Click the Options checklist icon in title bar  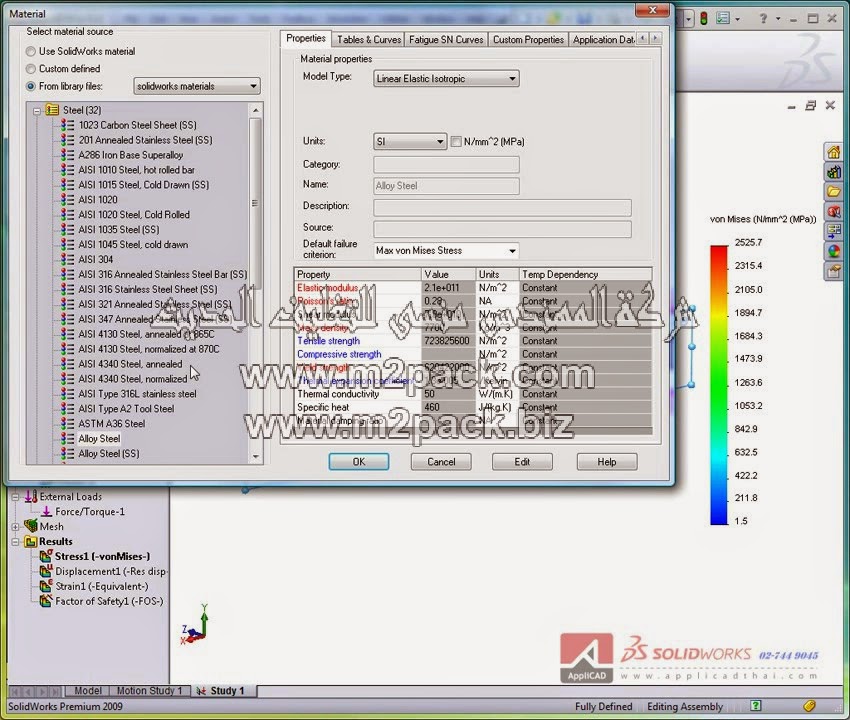[x=723, y=18]
